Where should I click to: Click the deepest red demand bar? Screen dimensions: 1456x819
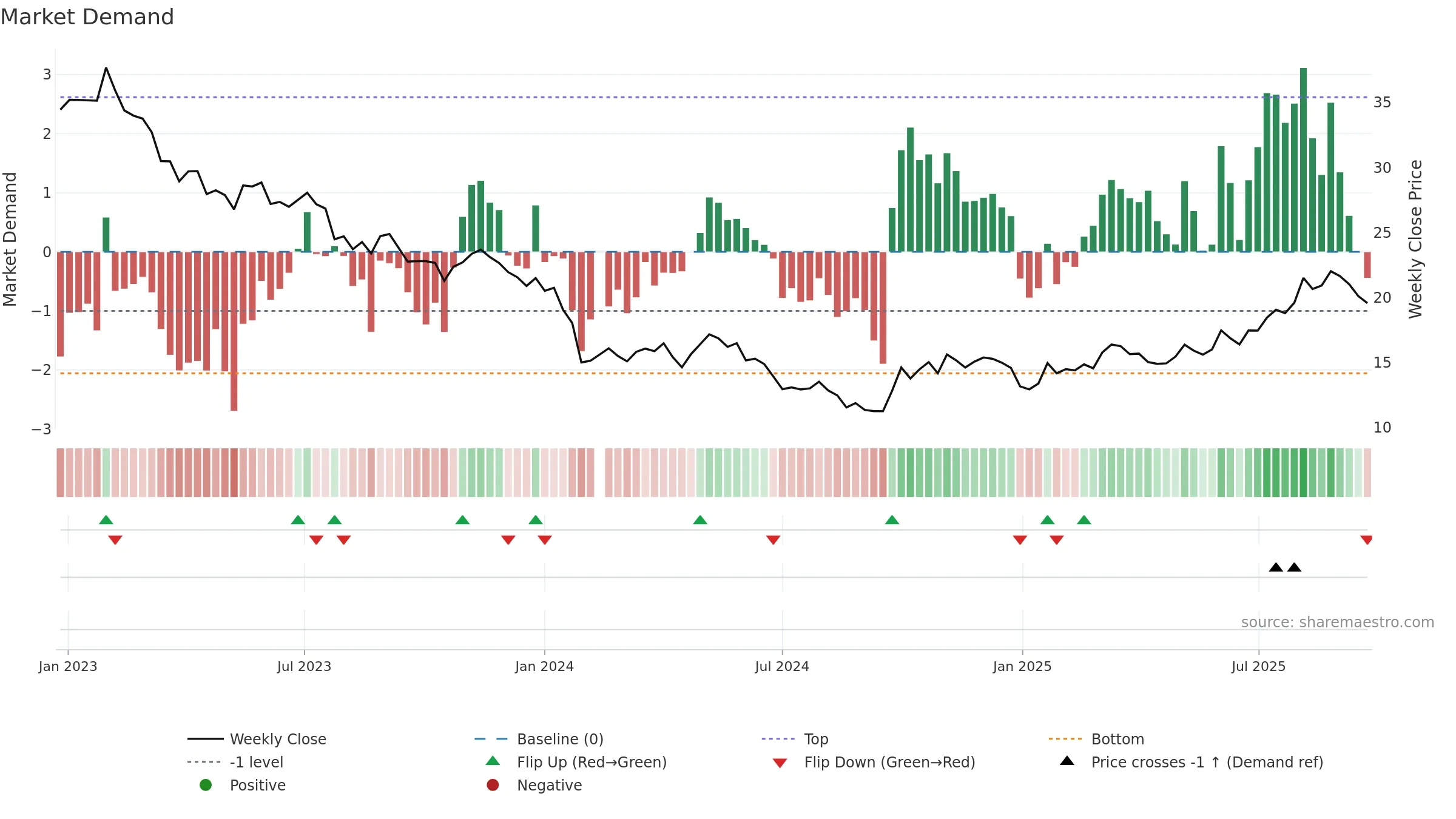point(234,331)
